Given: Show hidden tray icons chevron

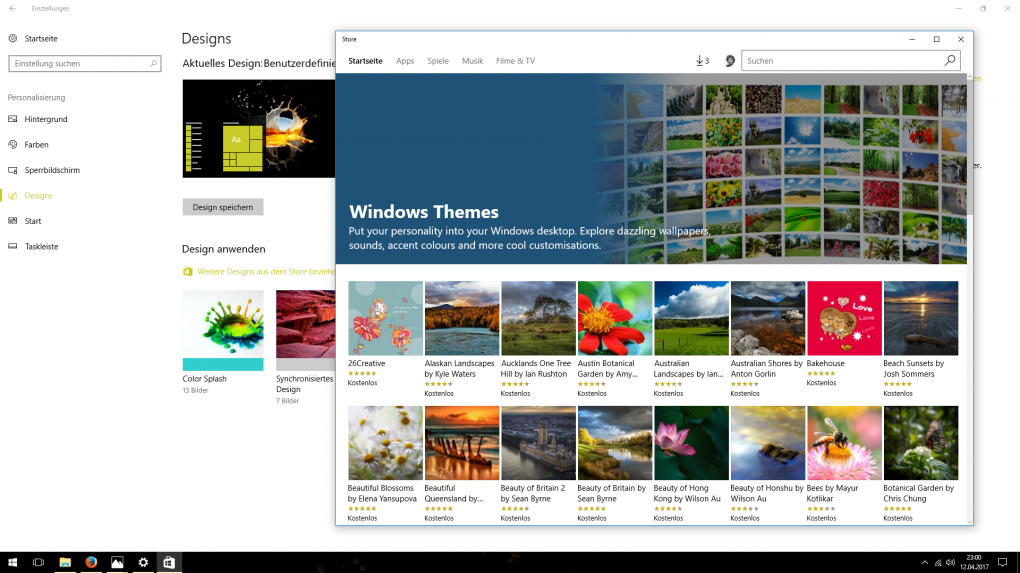Looking at the screenshot, I should coord(924,563).
